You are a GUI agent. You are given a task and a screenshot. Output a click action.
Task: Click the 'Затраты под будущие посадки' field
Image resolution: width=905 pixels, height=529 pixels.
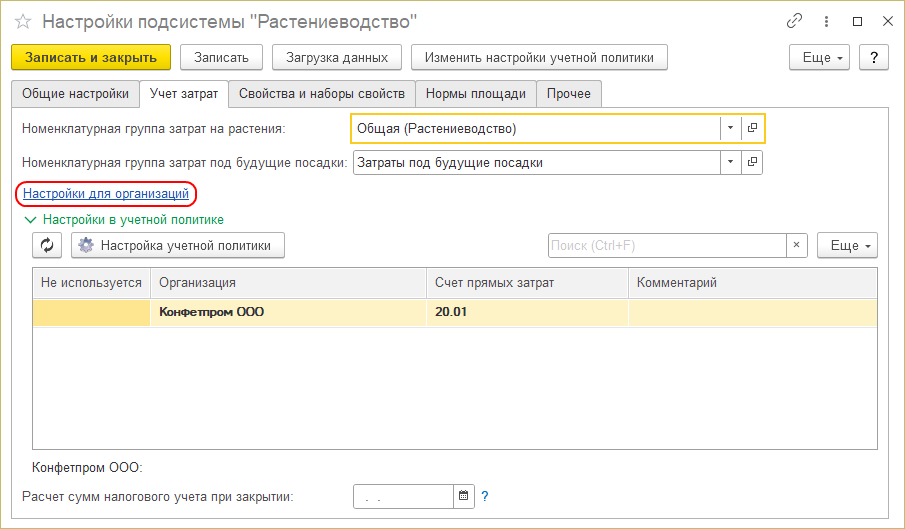pos(537,163)
